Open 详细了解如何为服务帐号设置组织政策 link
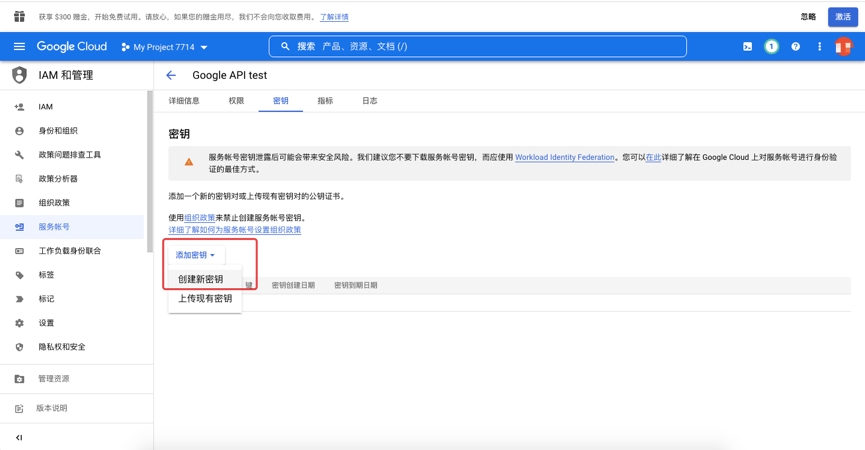 click(234, 230)
